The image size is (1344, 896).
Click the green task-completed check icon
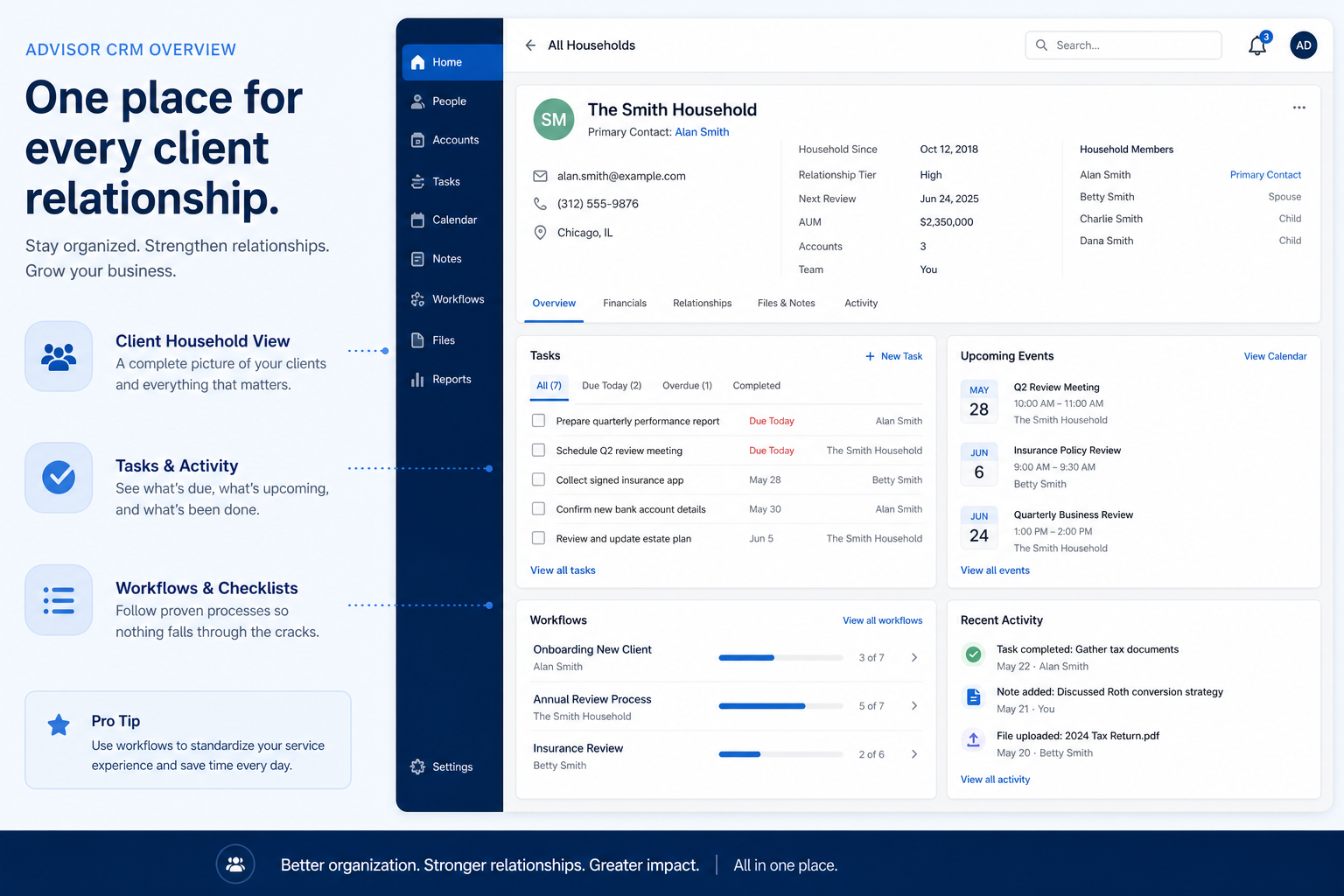[x=973, y=654]
